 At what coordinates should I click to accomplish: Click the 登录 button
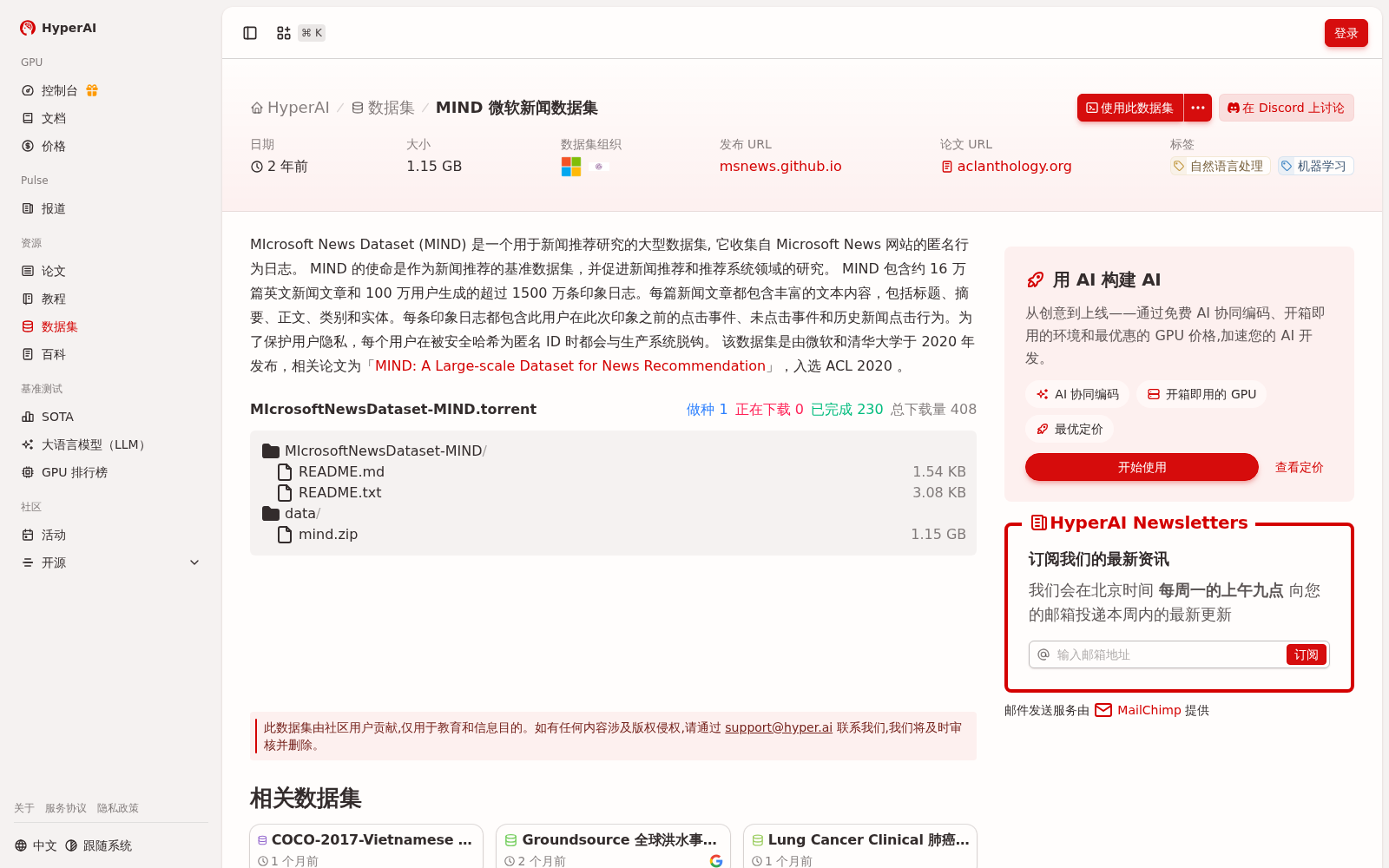tap(1346, 33)
